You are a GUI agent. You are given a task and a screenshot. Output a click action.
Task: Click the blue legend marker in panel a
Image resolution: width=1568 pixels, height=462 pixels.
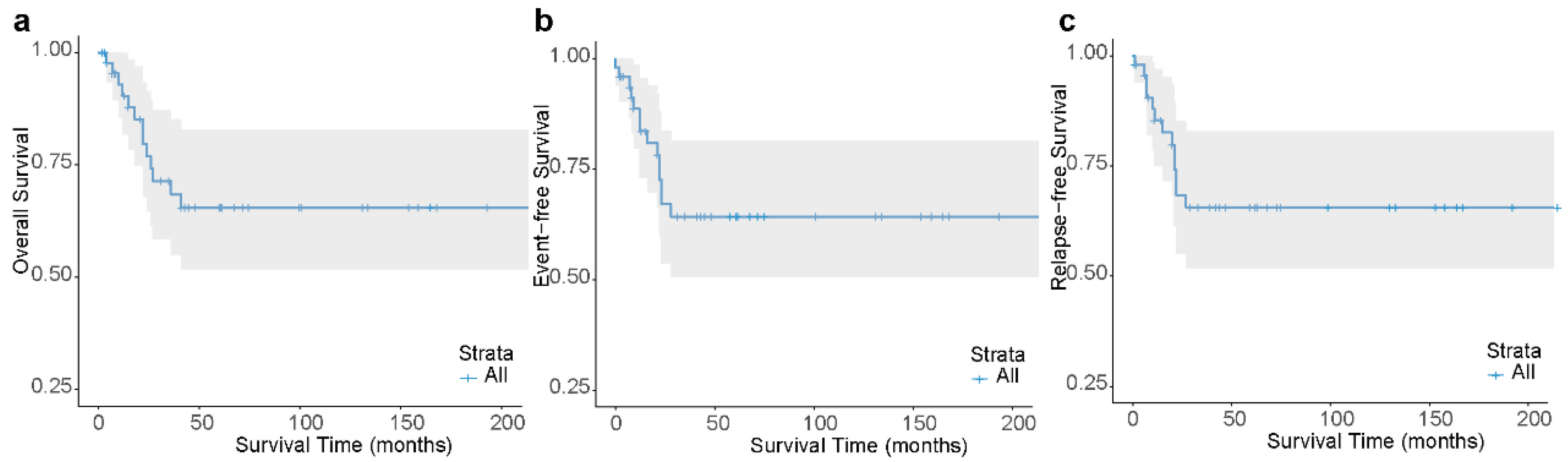[468, 378]
